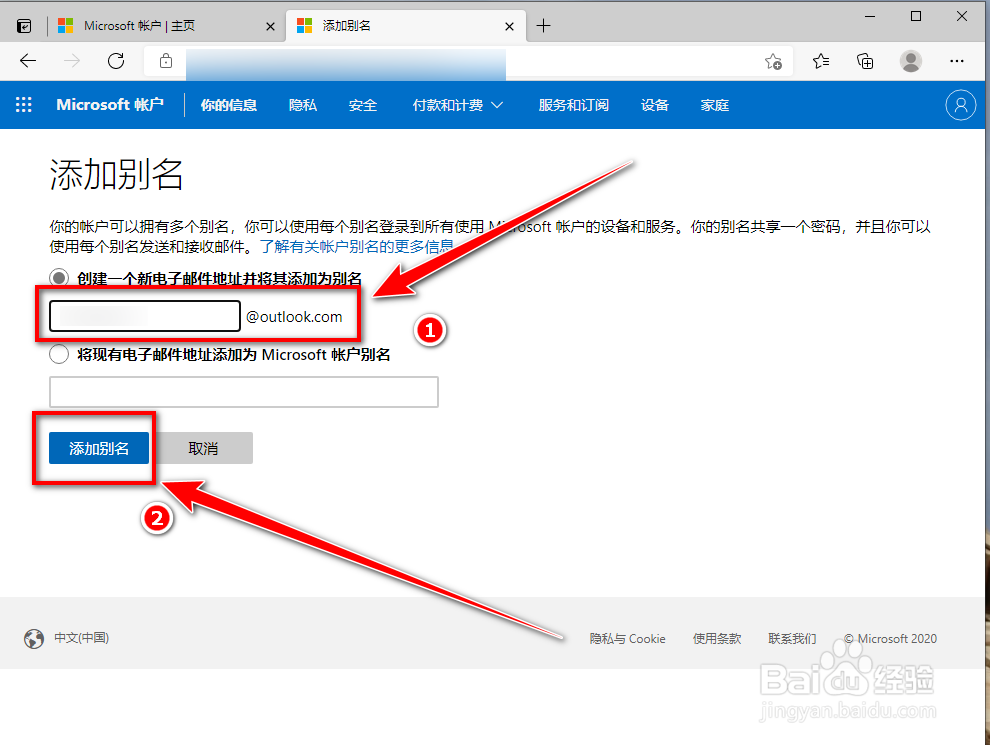Close the Microsoft 帐户 主页 tab
Image resolution: width=990 pixels, height=745 pixels.
point(270,27)
